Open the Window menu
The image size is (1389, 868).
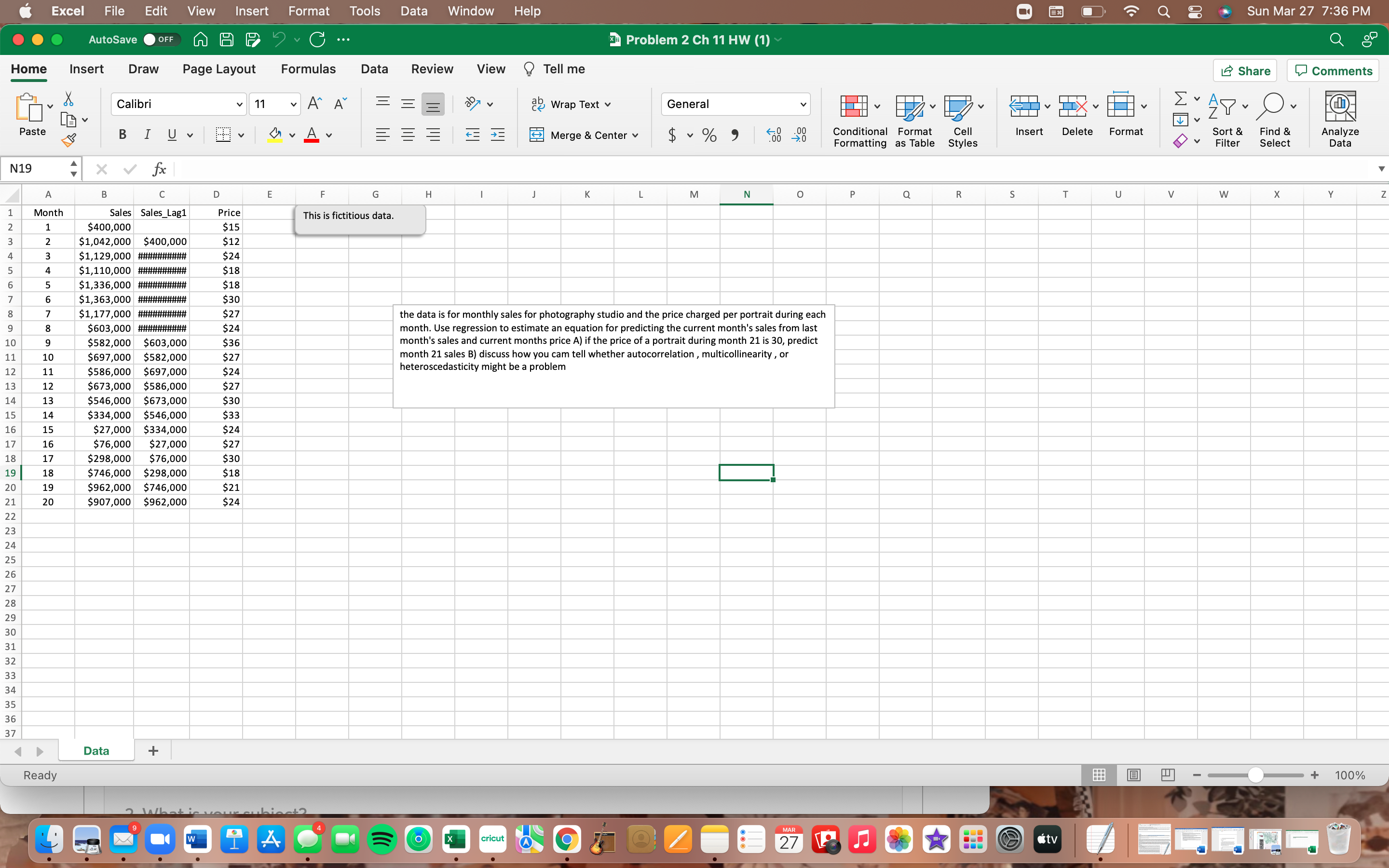tap(470, 11)
